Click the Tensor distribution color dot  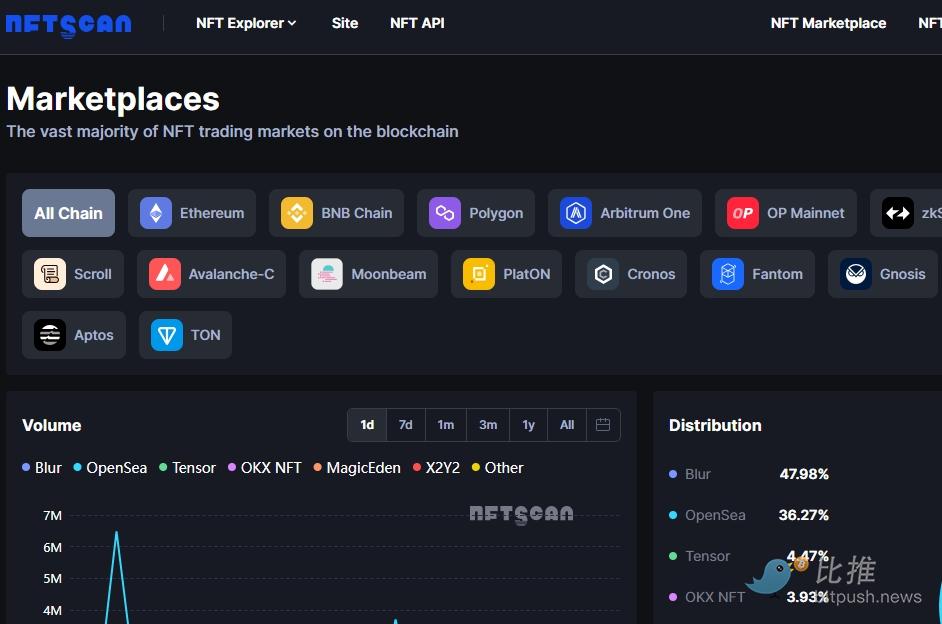click(x=673, y=556)
